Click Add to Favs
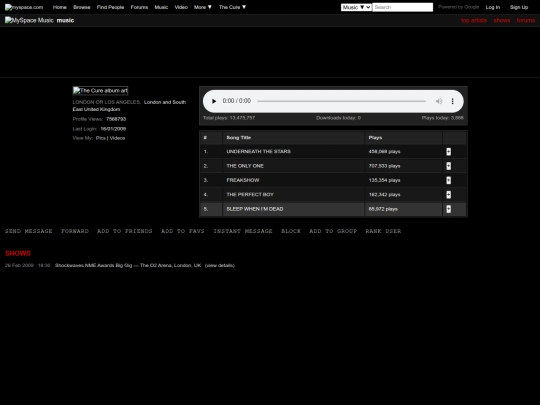 (x=183, y=231)
